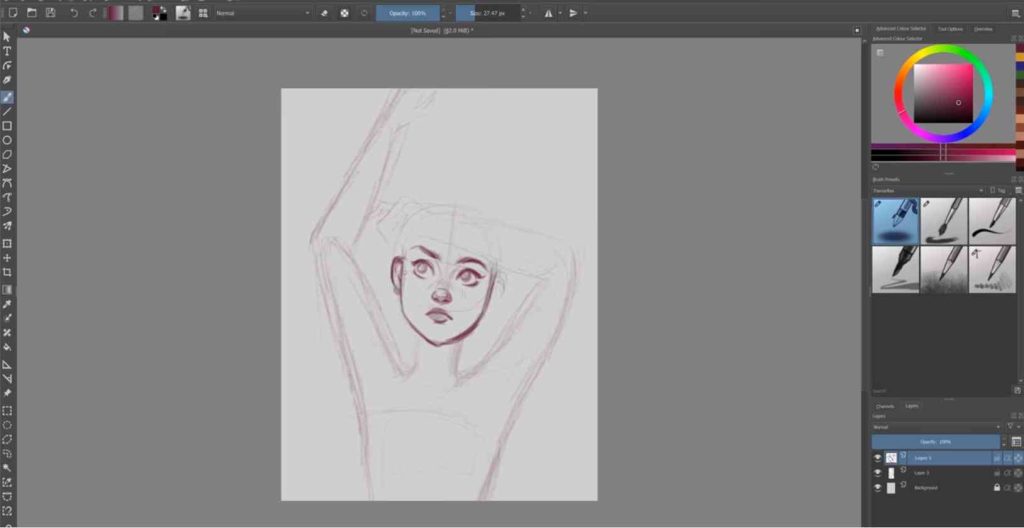Screen dimensions: 1024x528
Task: Switch to Advanced Colour Selector tab
Action: pyautogui.click(x=901, y=29)
